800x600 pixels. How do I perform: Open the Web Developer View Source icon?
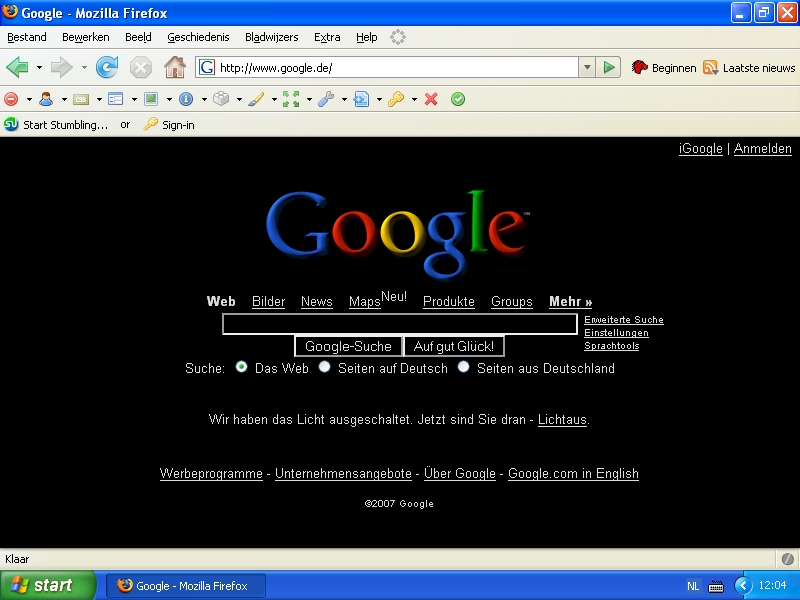point(361,99)
